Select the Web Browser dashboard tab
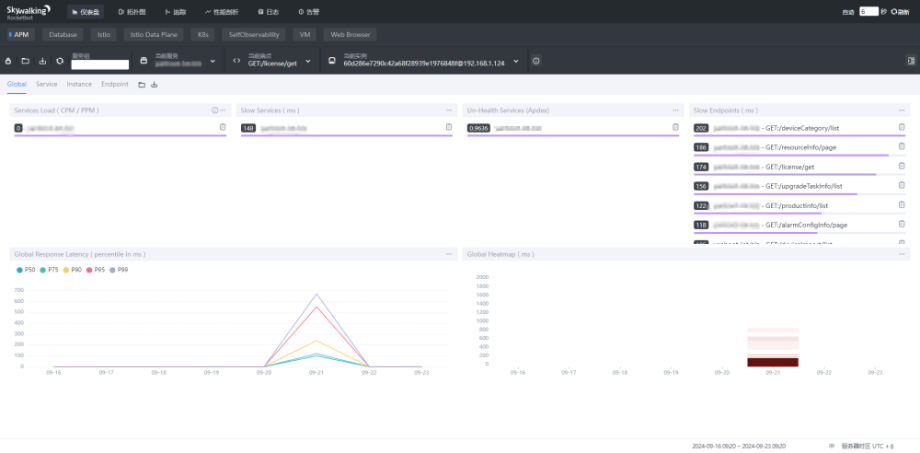 pyautogui.click(x=350, y=35)
